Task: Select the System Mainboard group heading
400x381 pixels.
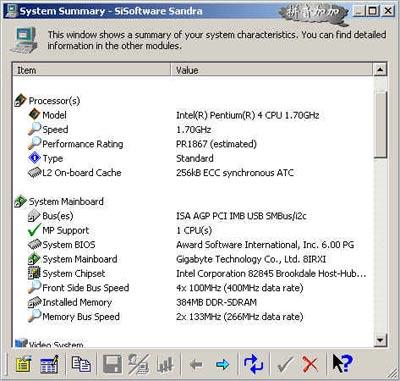Action: pyautogui.click(x=66, y=201)
